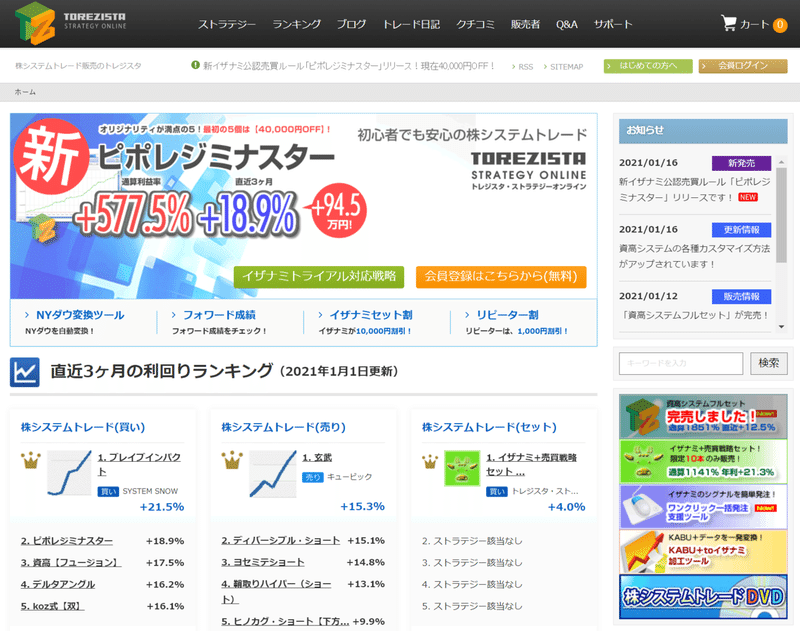Click the 資高システムの各種カスタマイズ方法 news text

[x=694, y=256]
